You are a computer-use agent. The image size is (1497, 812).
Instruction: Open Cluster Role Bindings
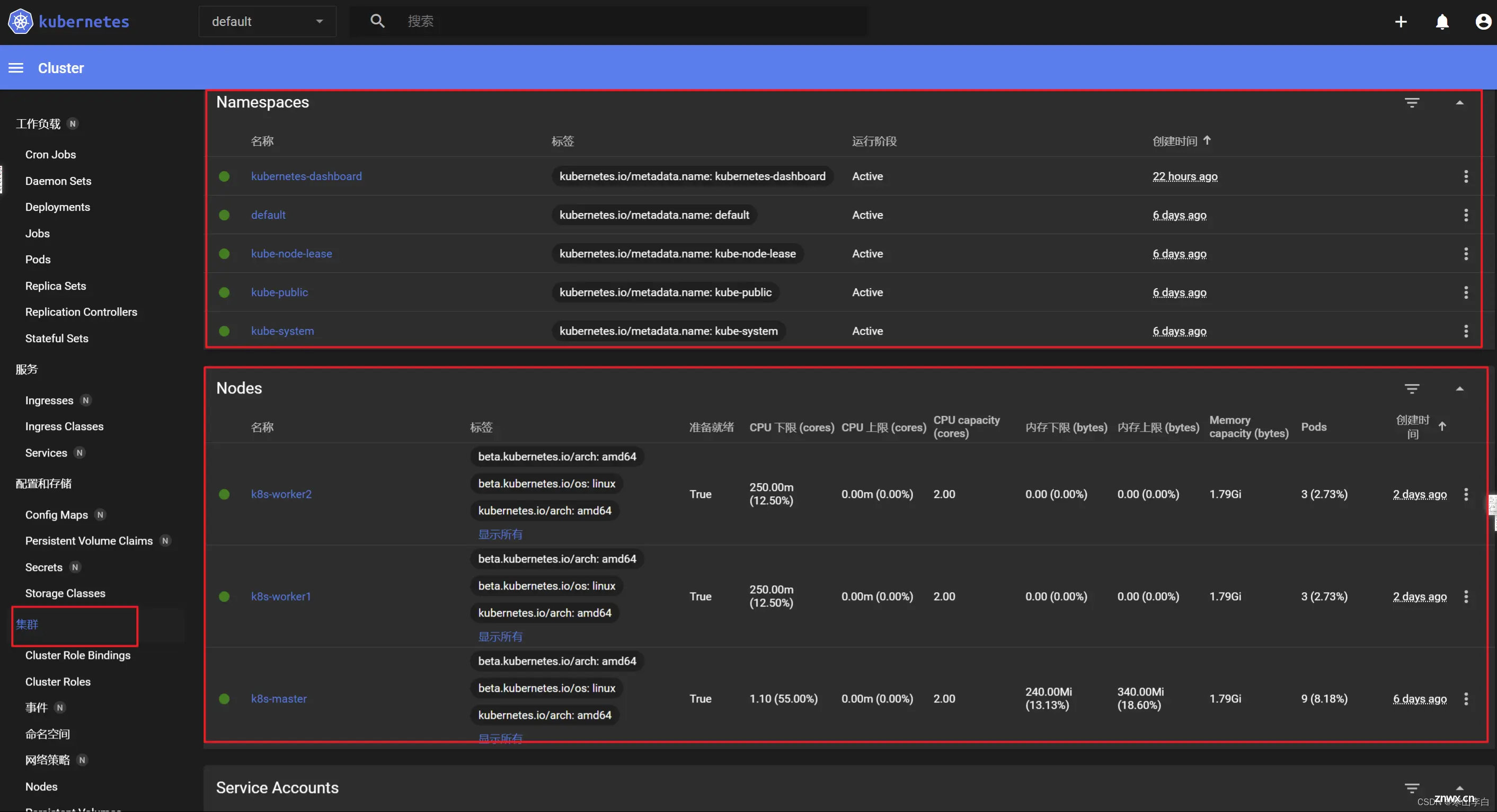[x=78, y=655]
